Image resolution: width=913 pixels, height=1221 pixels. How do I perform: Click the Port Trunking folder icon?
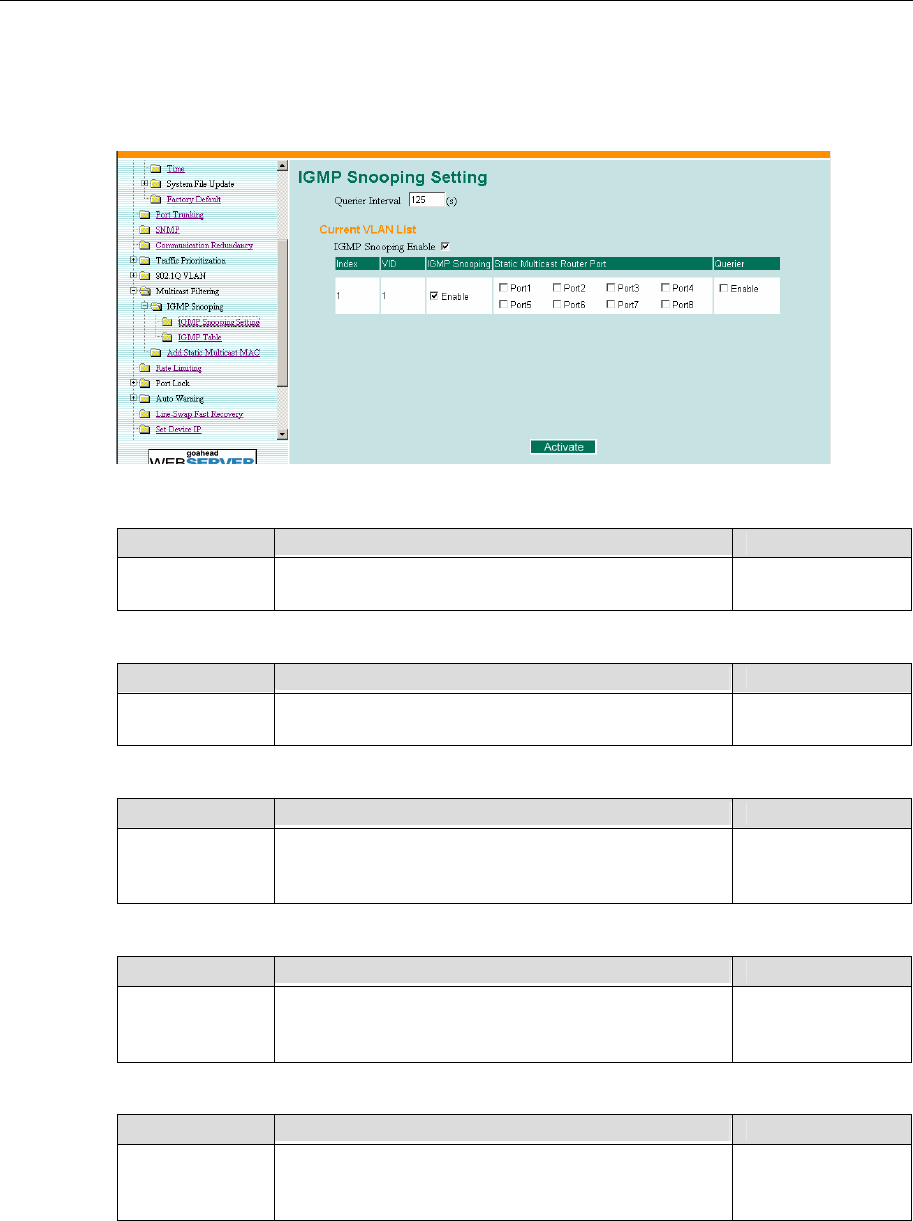click(145, 214)
